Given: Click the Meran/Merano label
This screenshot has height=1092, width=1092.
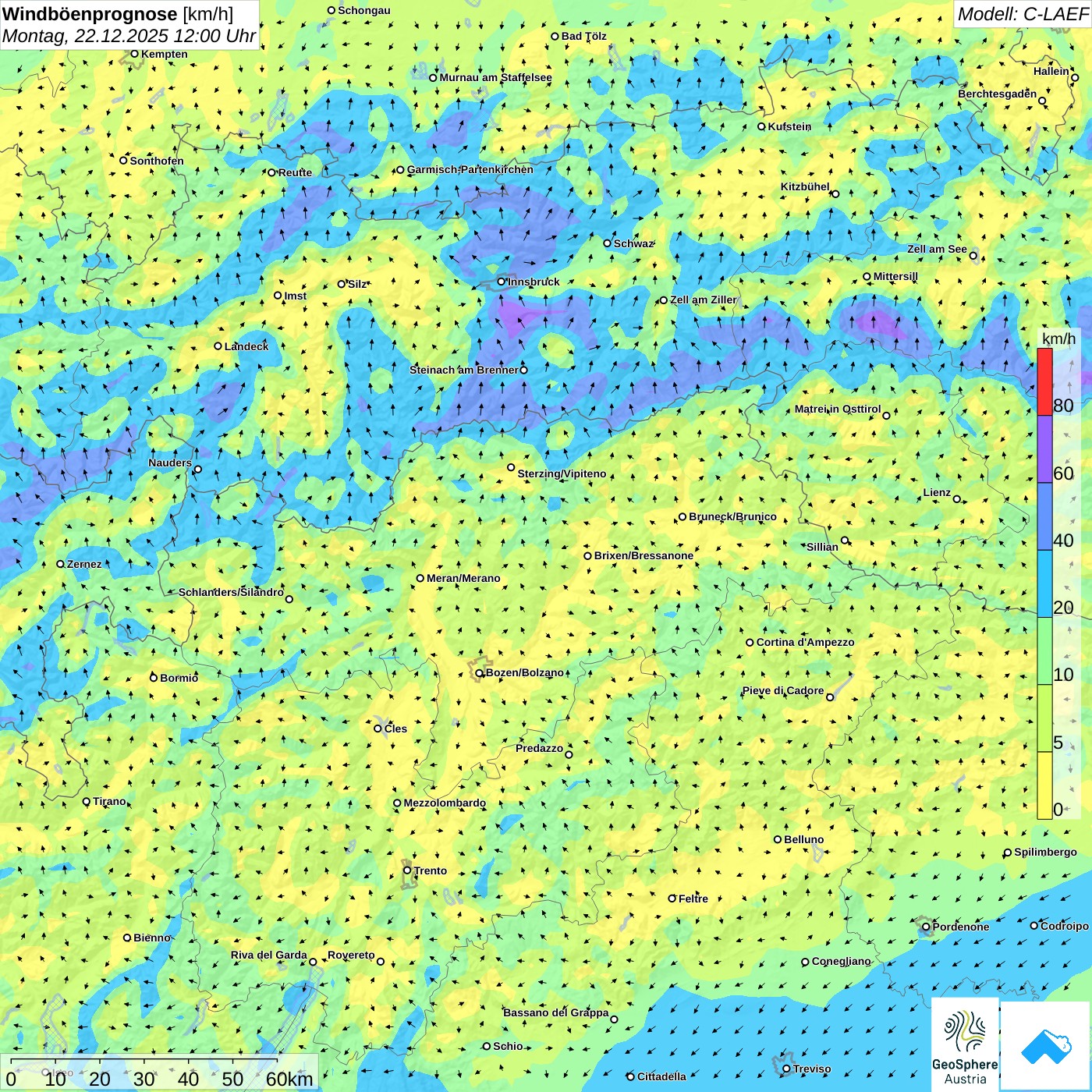Looking at the screenshot, I should tap(463, 578).
